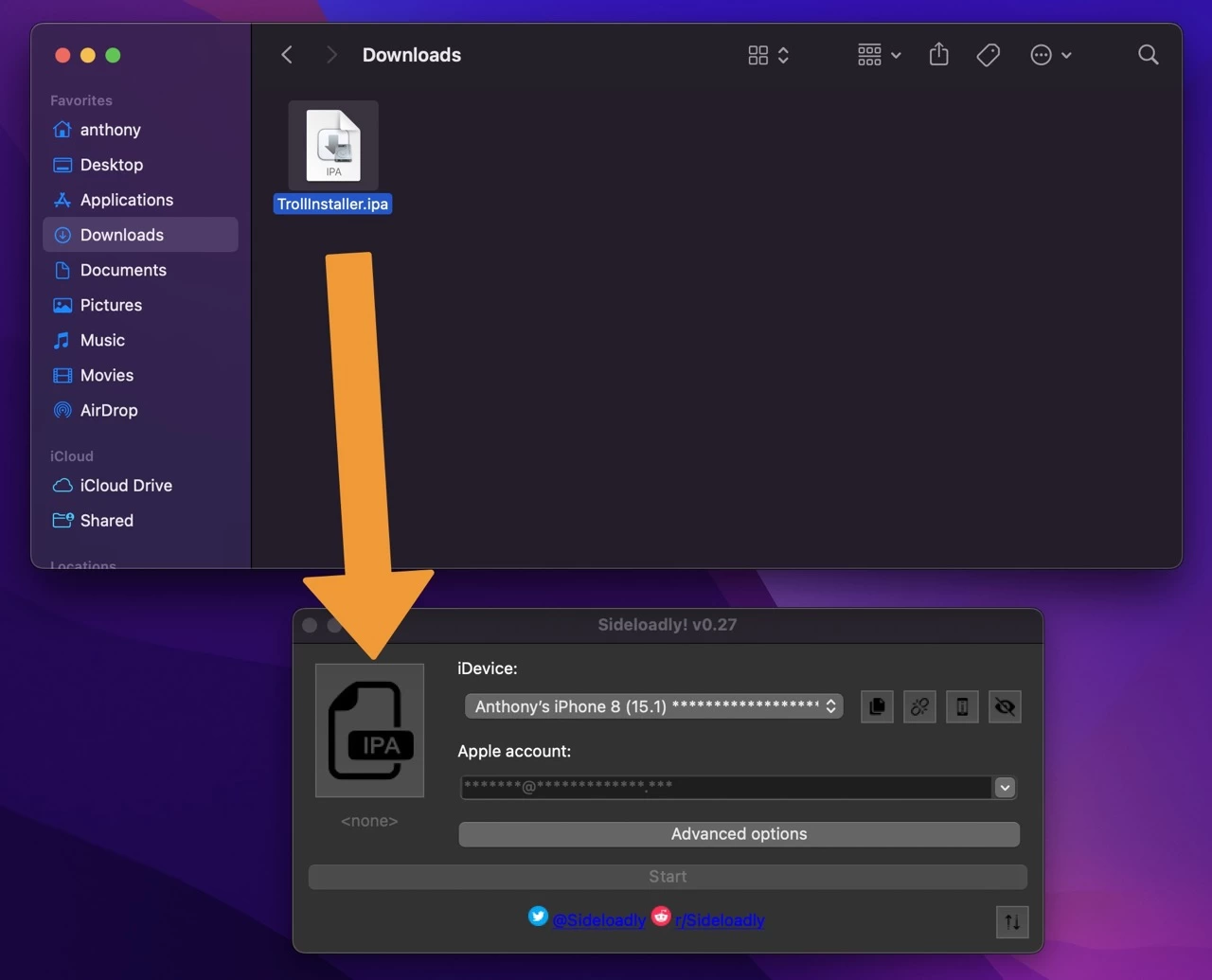This screenshot has height=980, width=1212.
Task: Open Twitter via the bird icon
Action: [538, 916]
